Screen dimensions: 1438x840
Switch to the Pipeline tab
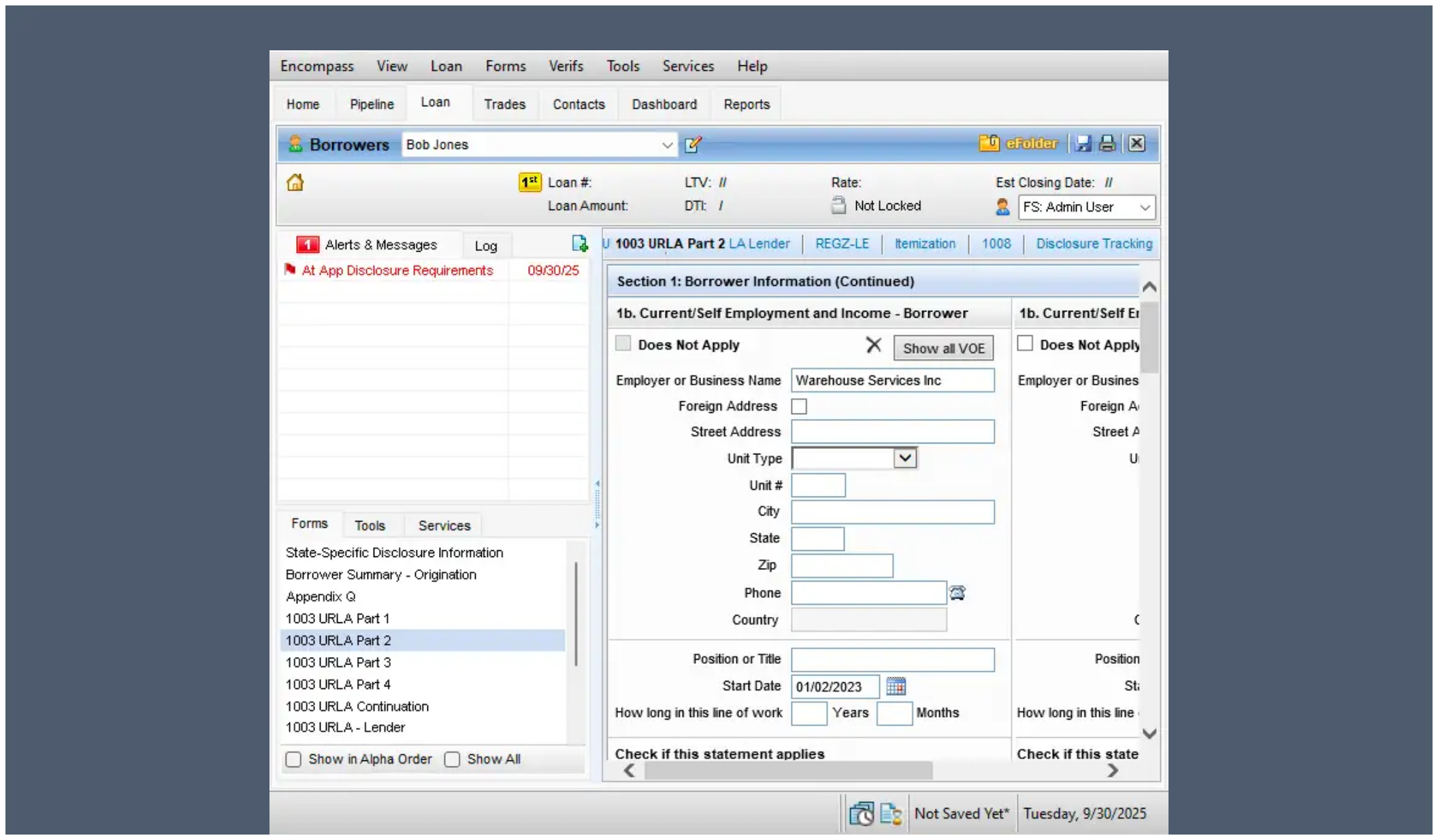click(x=371, y=103)
